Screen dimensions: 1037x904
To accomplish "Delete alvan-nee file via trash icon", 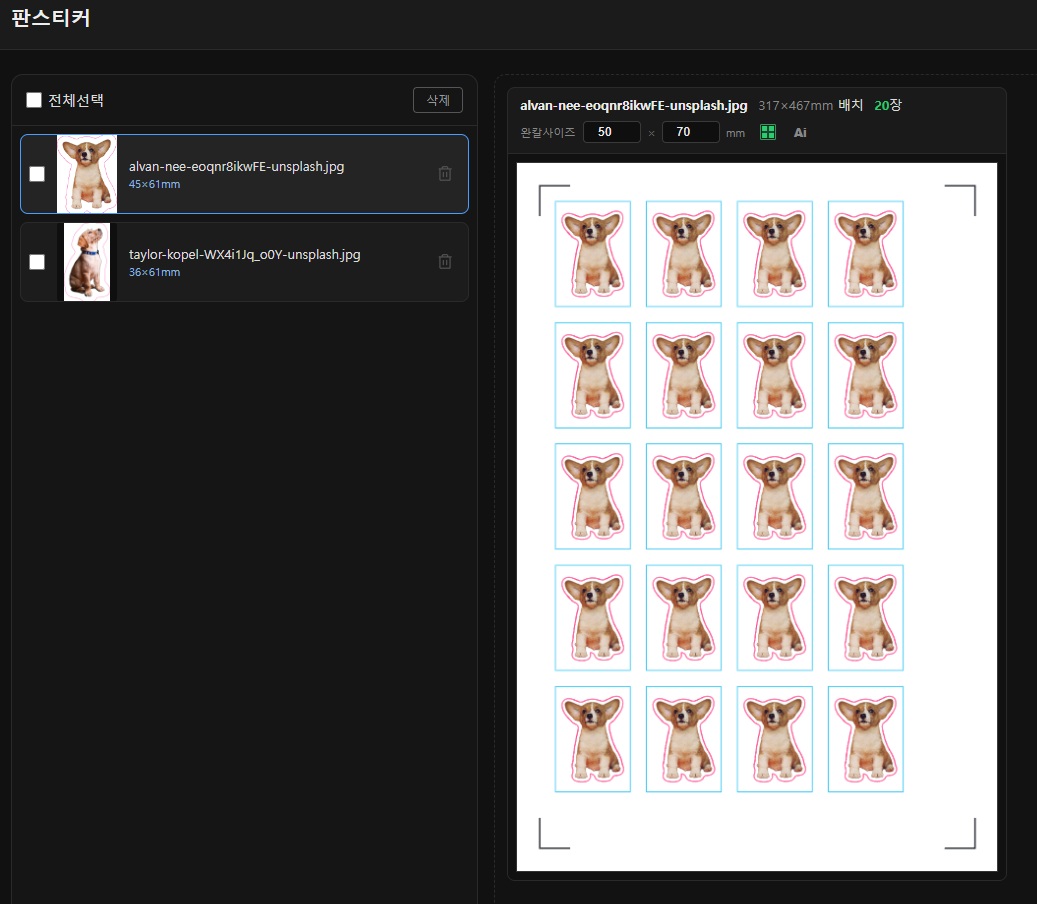I will [x=445, y=173].
